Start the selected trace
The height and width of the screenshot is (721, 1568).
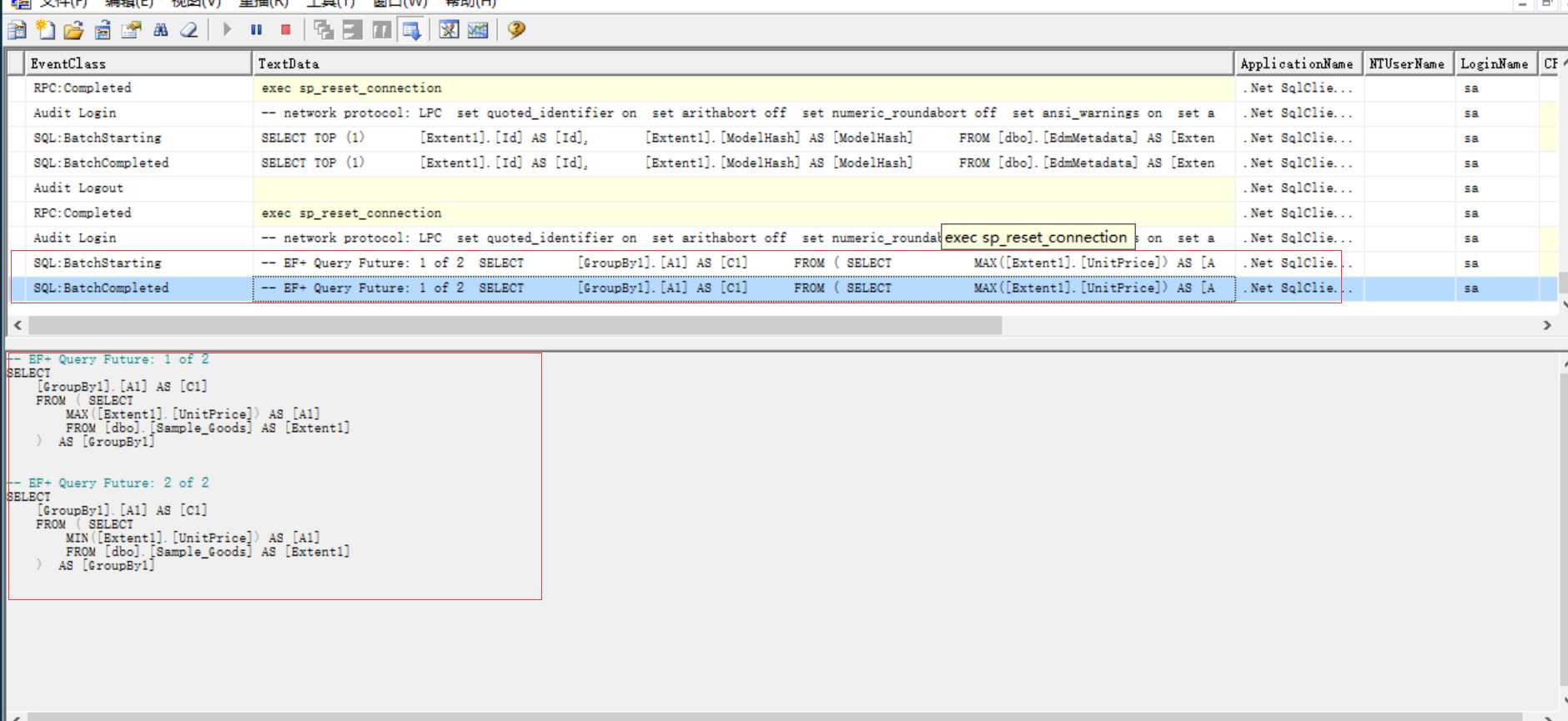227,30
